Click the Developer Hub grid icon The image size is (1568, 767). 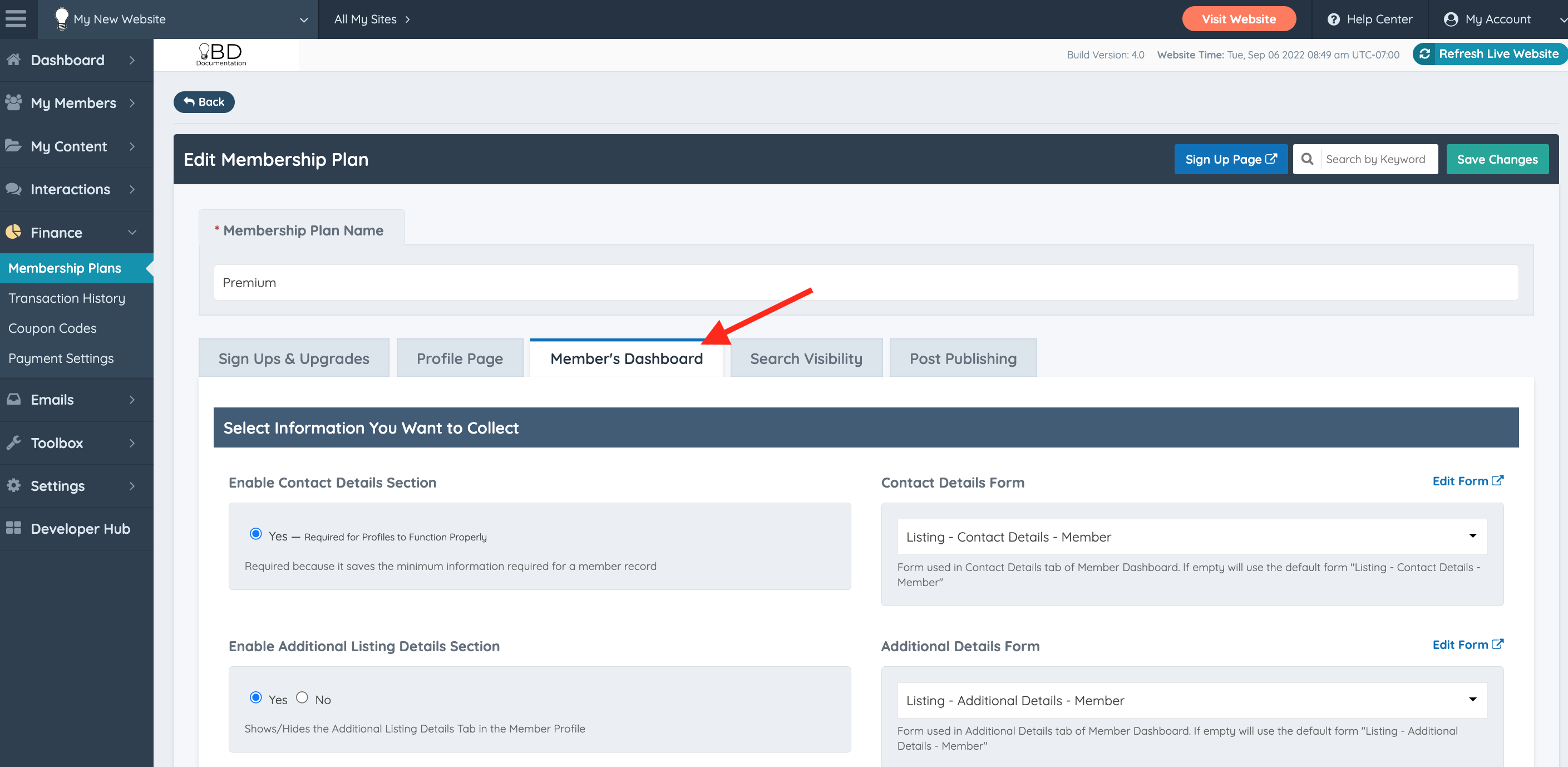[x=13, y=528]
